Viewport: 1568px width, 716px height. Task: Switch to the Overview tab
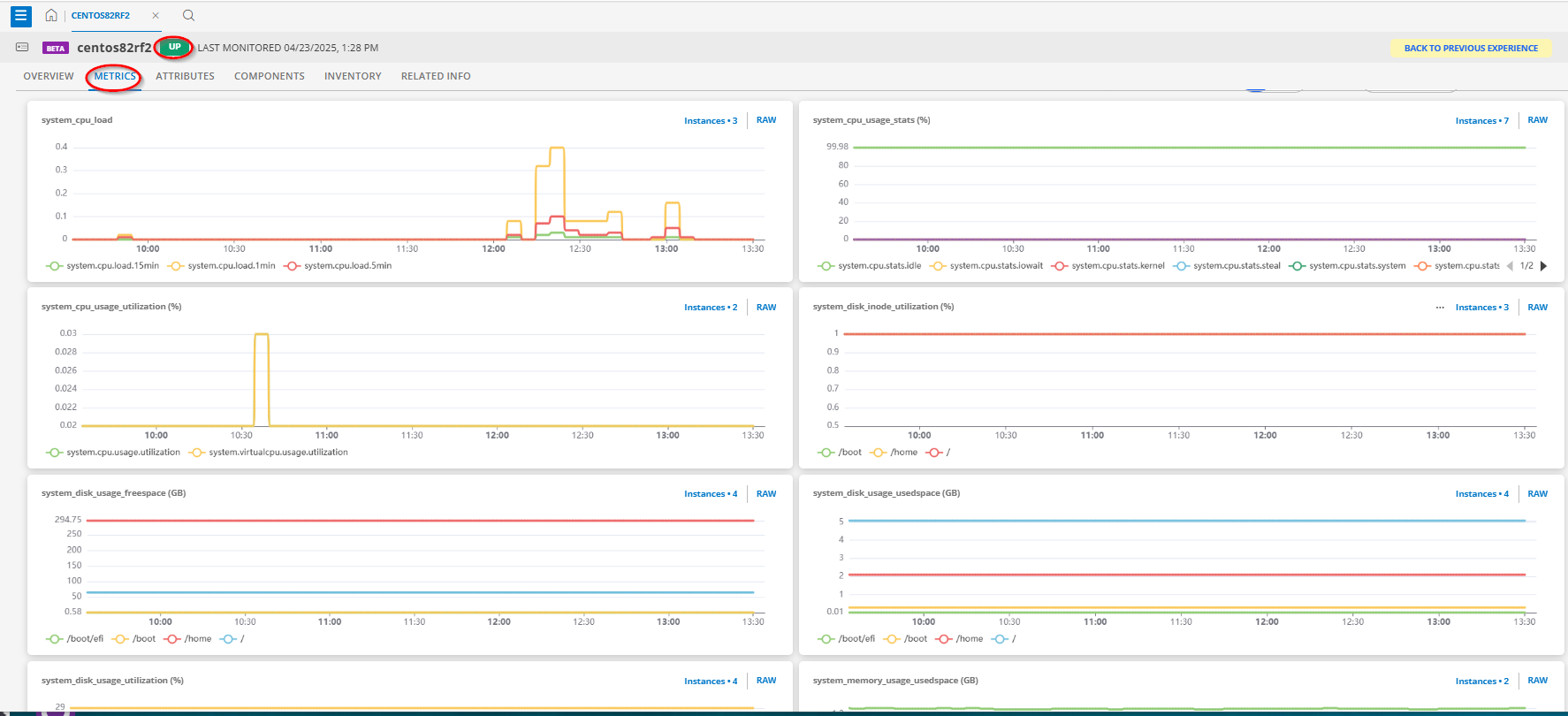pyautogui.click(x=49, y=76)
